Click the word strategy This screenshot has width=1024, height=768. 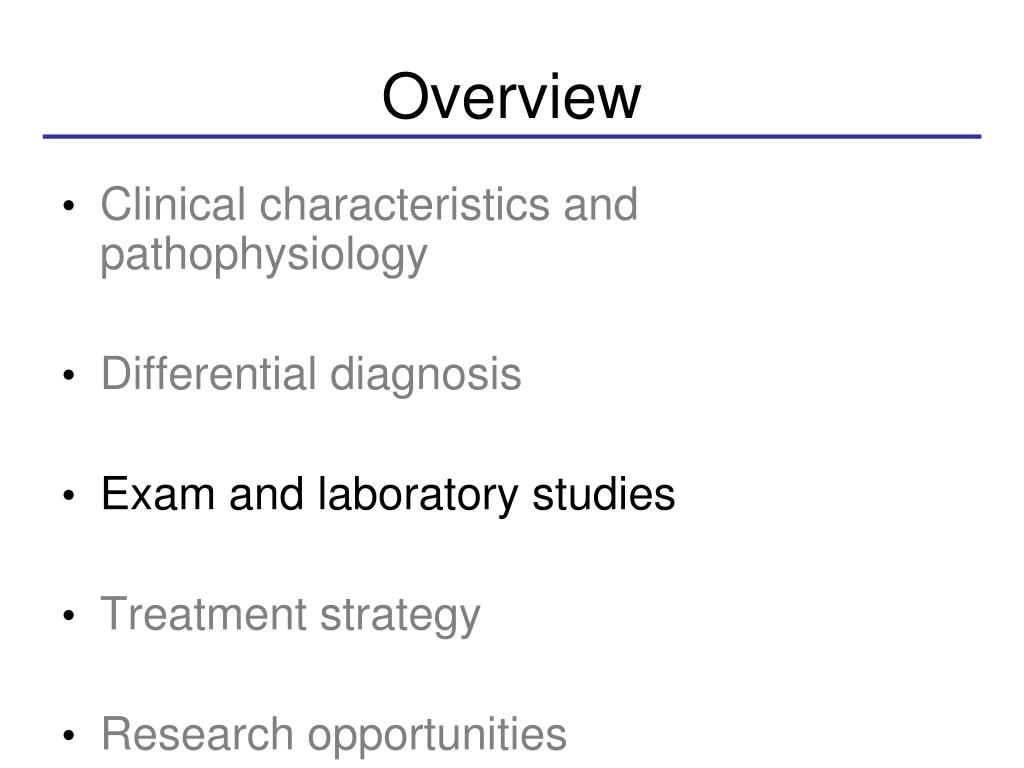tap(400, 616)
